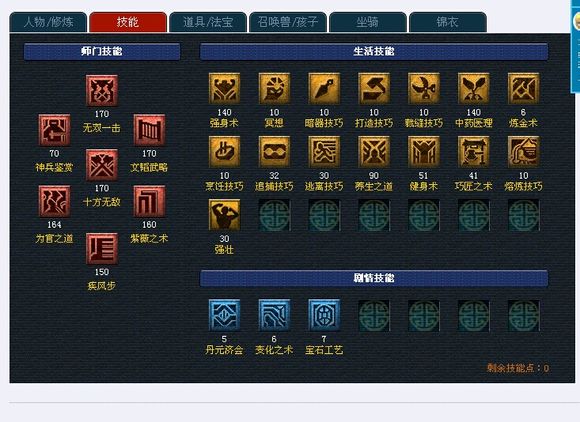The image size is (580, 422).
Task: Click the 疾风步 skill icon
Action: 102,249
